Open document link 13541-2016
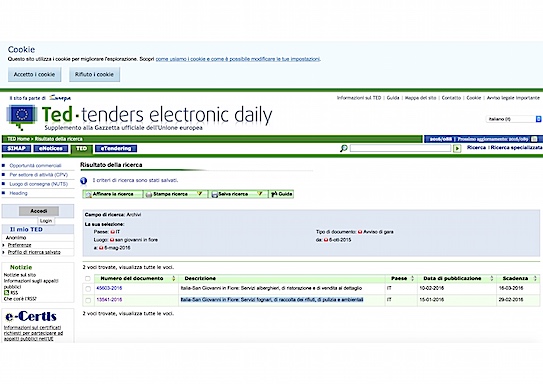 109,300
